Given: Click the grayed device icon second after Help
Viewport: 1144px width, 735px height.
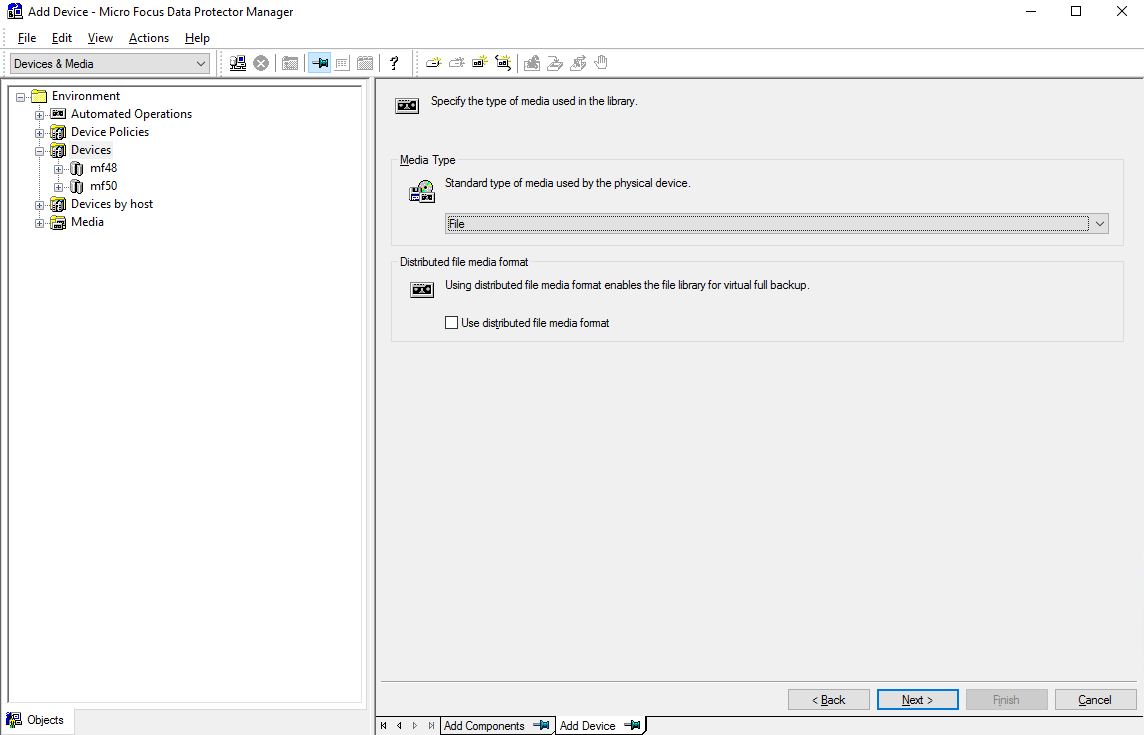Looking at the screenshot, I should pos(457,63).
